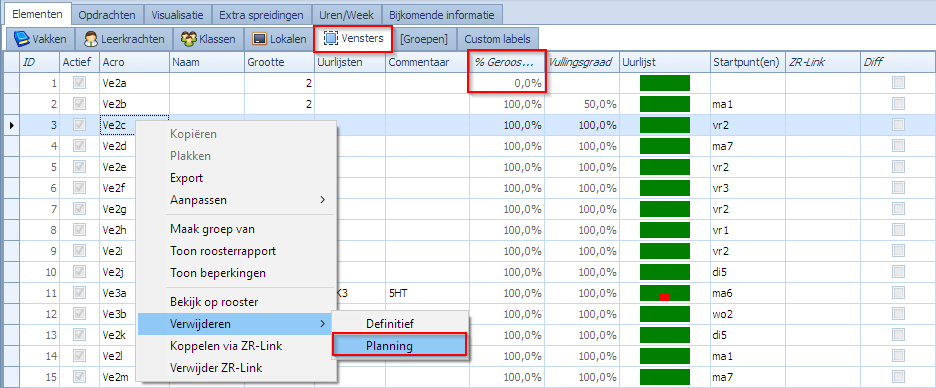Select the Lokalen room icon
Viewport: 936px width, 388px height.
pyautogui.click(x=259, y=39)
